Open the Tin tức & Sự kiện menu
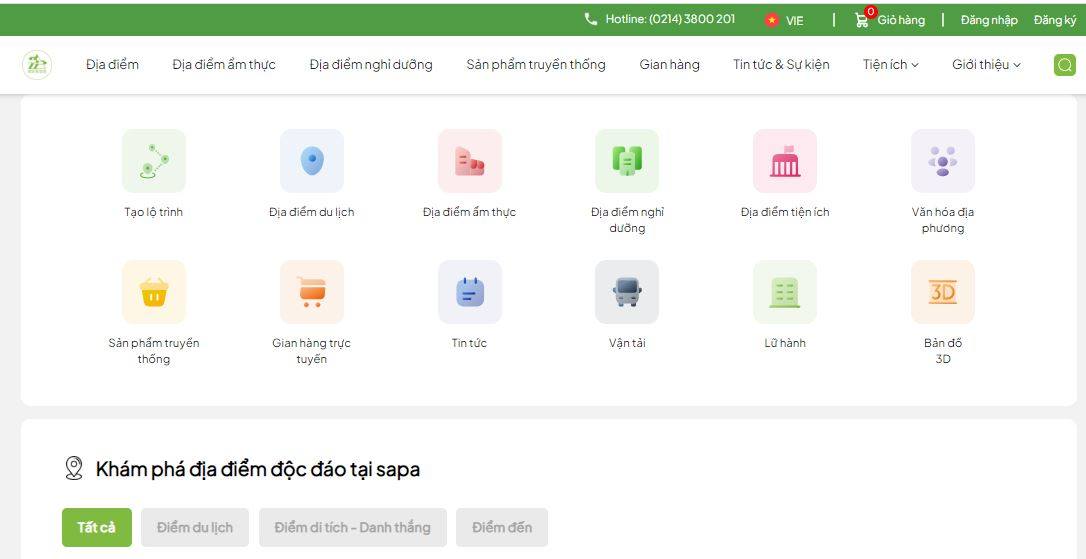 click(x=781, y=65)
